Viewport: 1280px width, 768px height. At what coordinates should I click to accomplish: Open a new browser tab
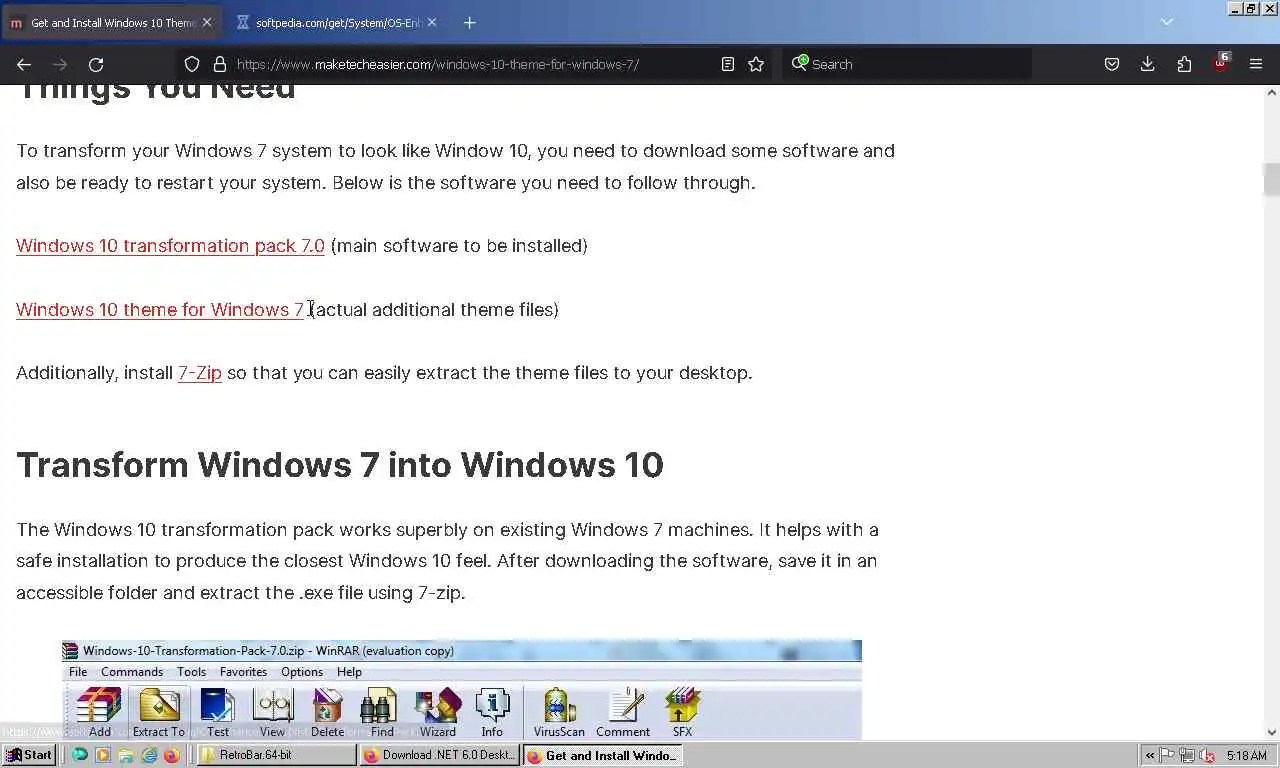(469, 22)
